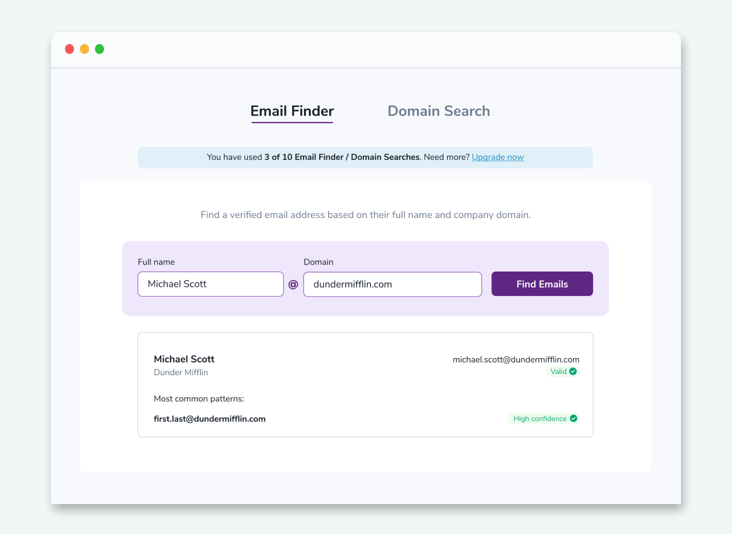The width and height of the screenshot is (732, 534).
Task: Click the searches usage banner text
Action: point(337,157)
